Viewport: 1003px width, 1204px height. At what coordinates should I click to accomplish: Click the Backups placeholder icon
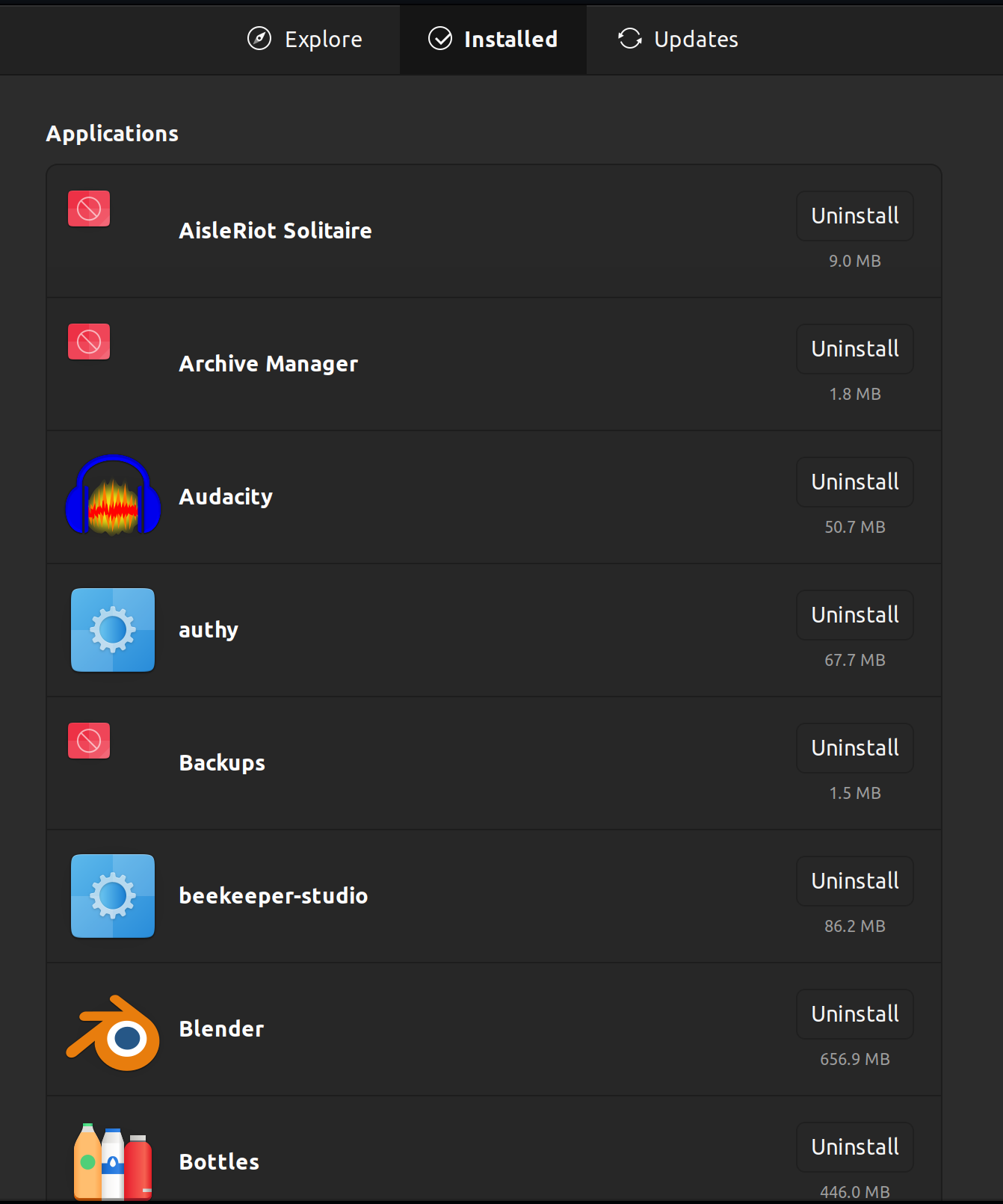point(88,741)
